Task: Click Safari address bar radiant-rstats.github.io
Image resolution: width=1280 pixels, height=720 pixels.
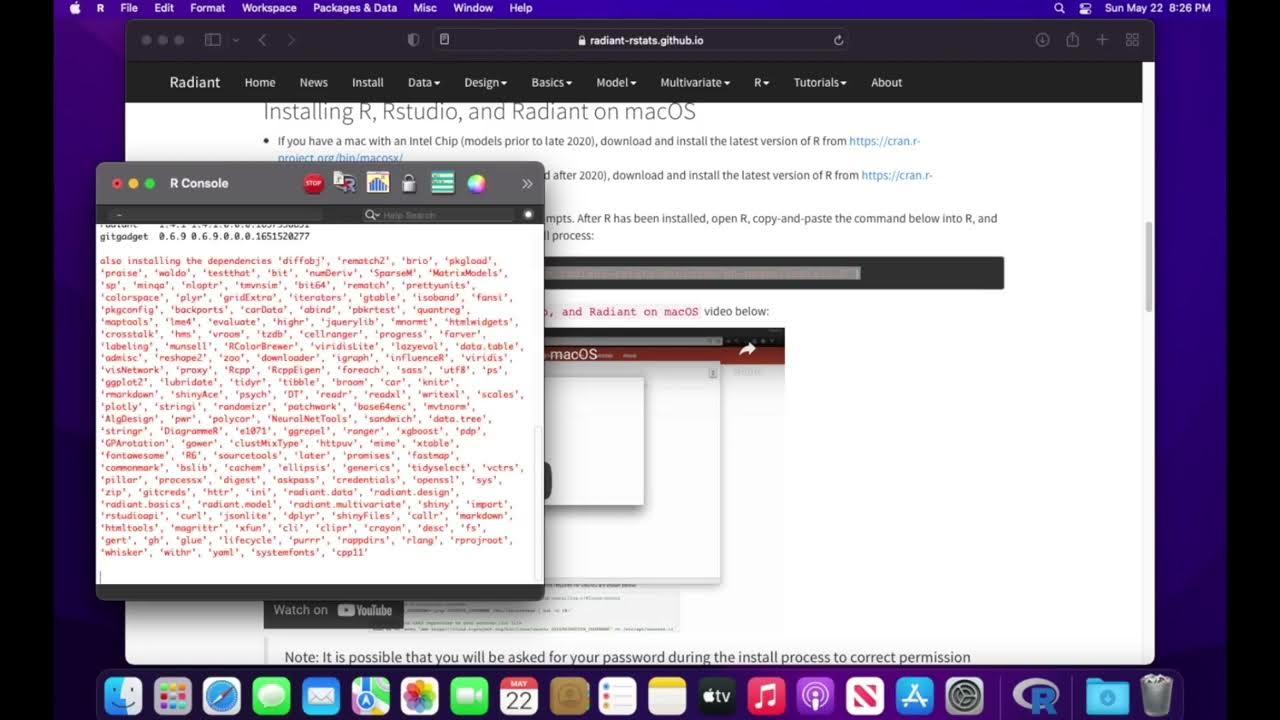Action: click(640, 40)
